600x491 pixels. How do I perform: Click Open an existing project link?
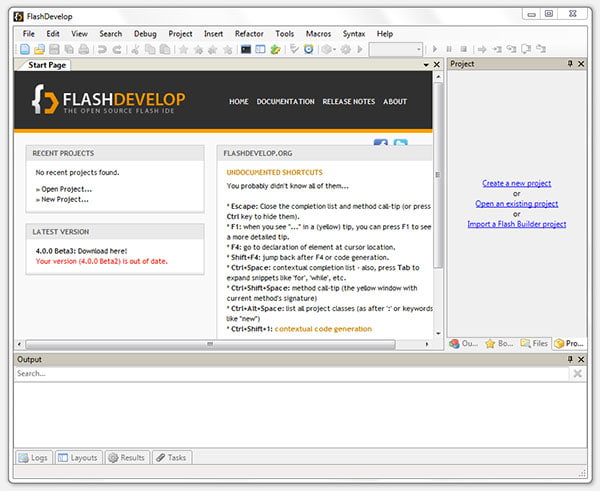(x=517, y=204)
